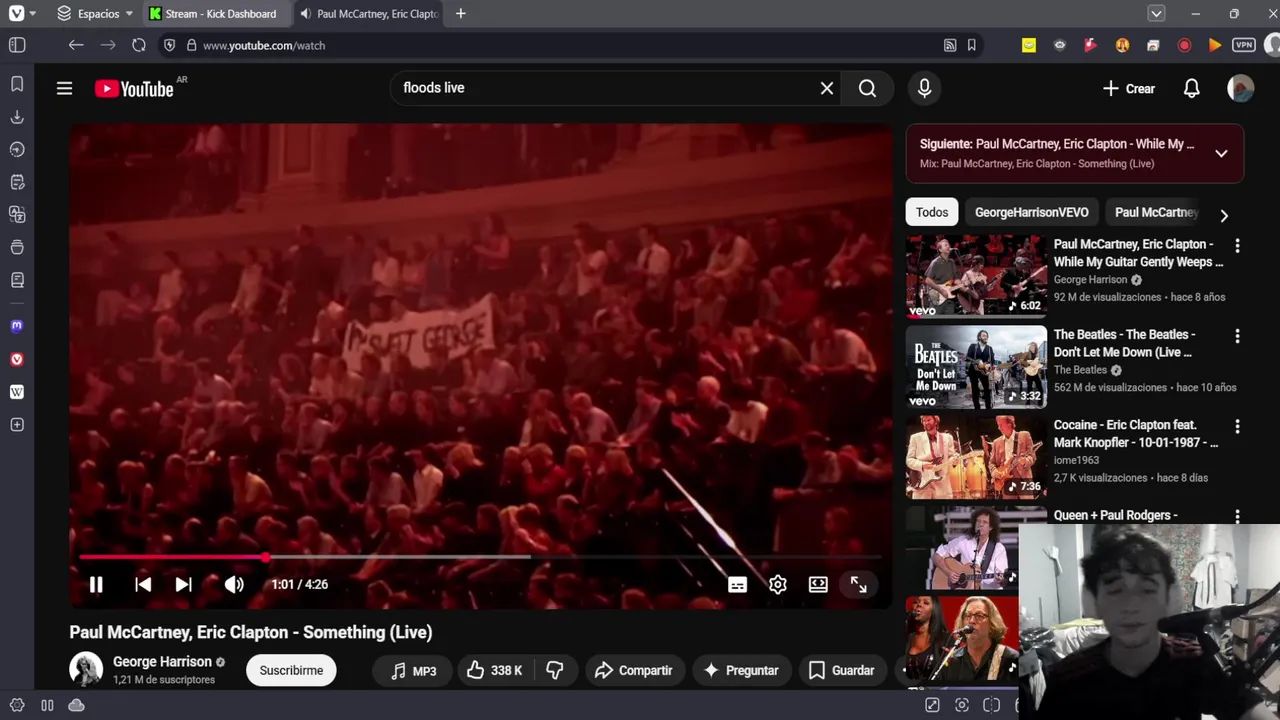Select the Paul McCartney, Eric Clapton tab
Viewport: 1280px width, 720px height.
369,14
